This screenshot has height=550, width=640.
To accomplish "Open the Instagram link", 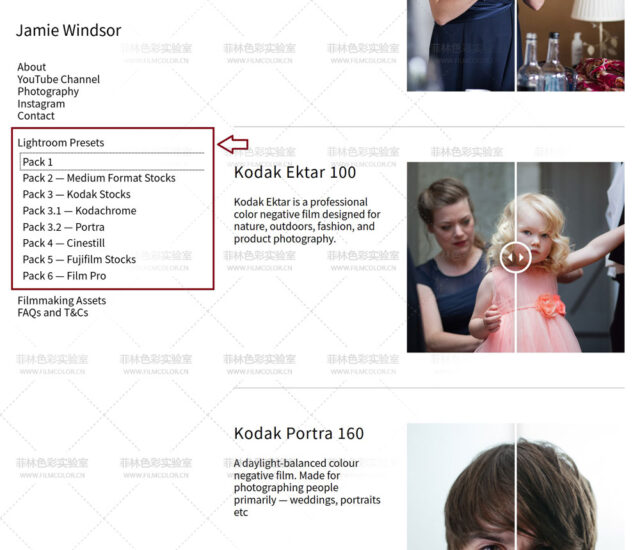I will [x=41, y=103].
